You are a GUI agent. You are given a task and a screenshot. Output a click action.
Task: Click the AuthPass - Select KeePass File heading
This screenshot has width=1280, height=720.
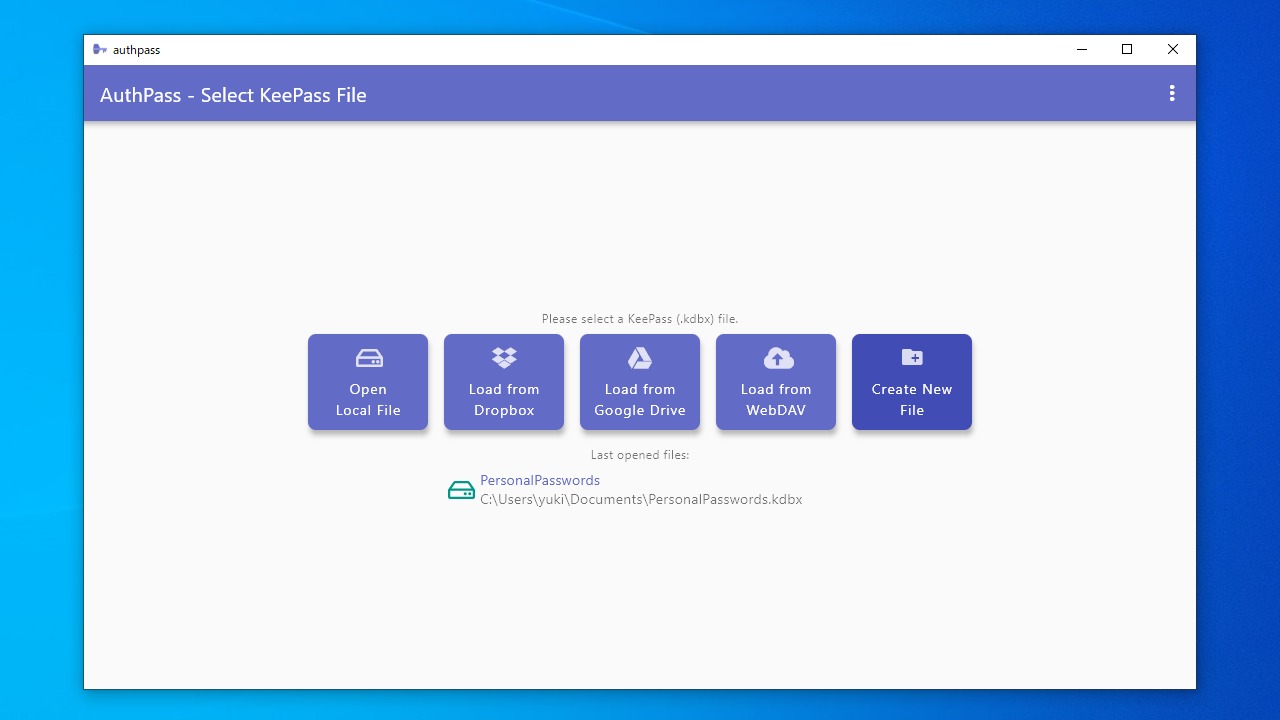click(x=233, y=95)
